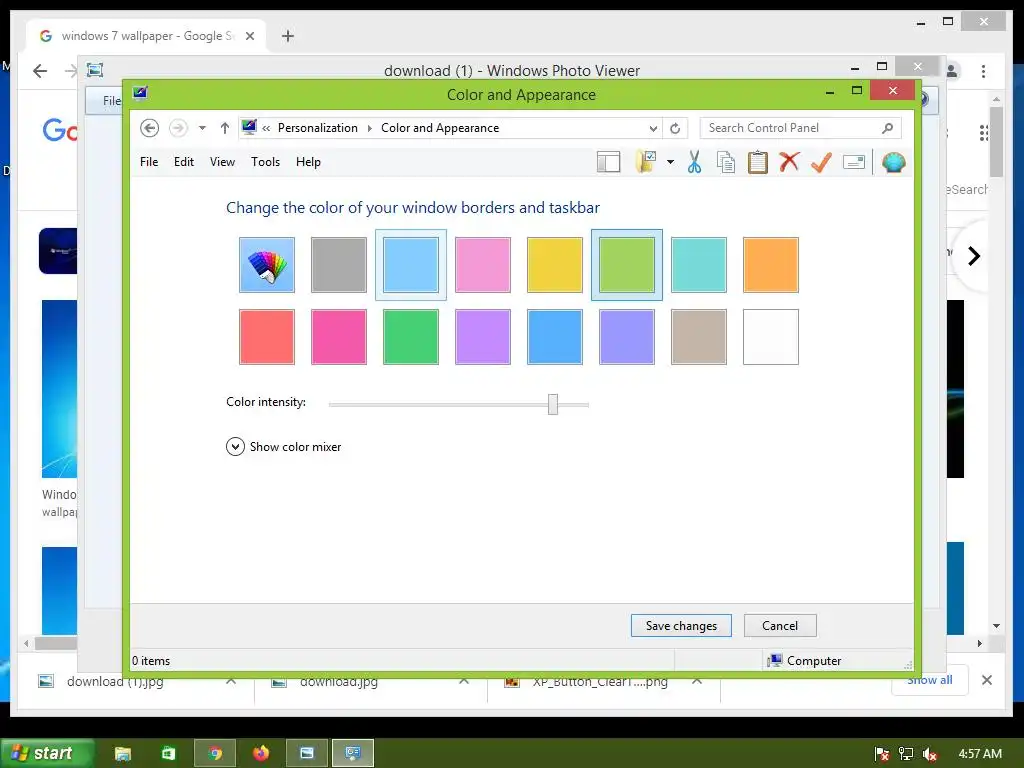
Task: Open Chrome's three-dot menu
Action: pyautogui.click(x=984, y=71)
